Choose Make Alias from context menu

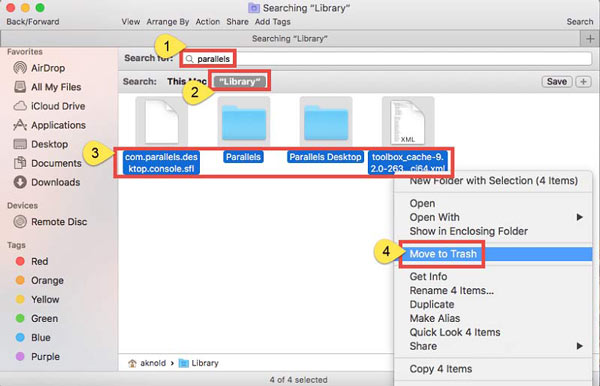[494, 318]
